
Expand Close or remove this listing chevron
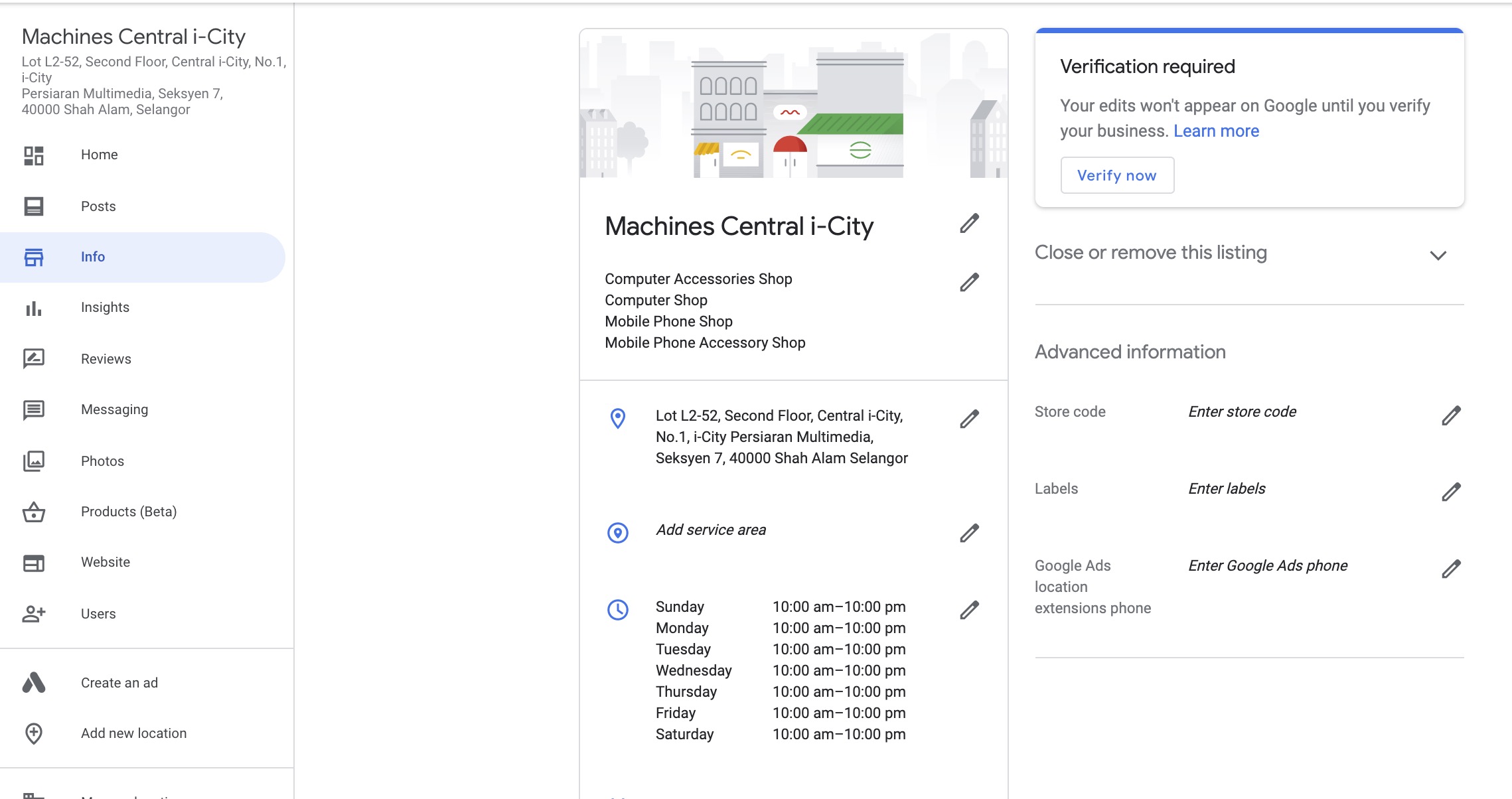click(1438, 255)
